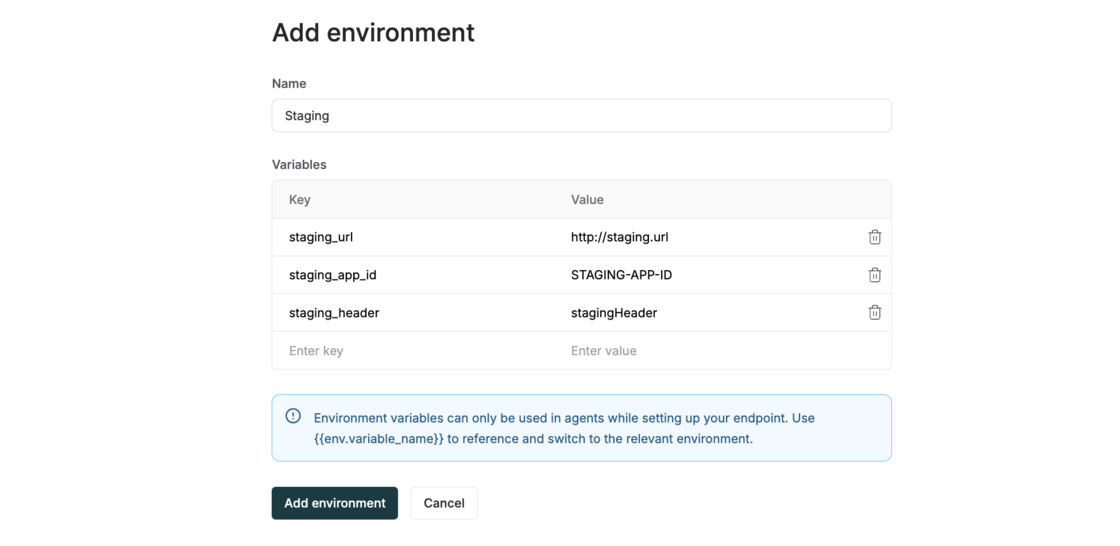Click the Variables section label

299,164
